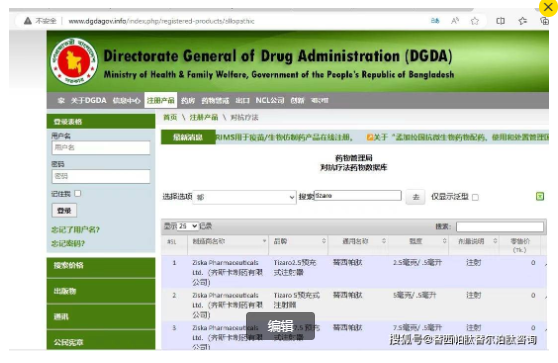Open the NCL公司 menu item
The height and width of the screenshot is (363, 558).
(x=270, y=100)
